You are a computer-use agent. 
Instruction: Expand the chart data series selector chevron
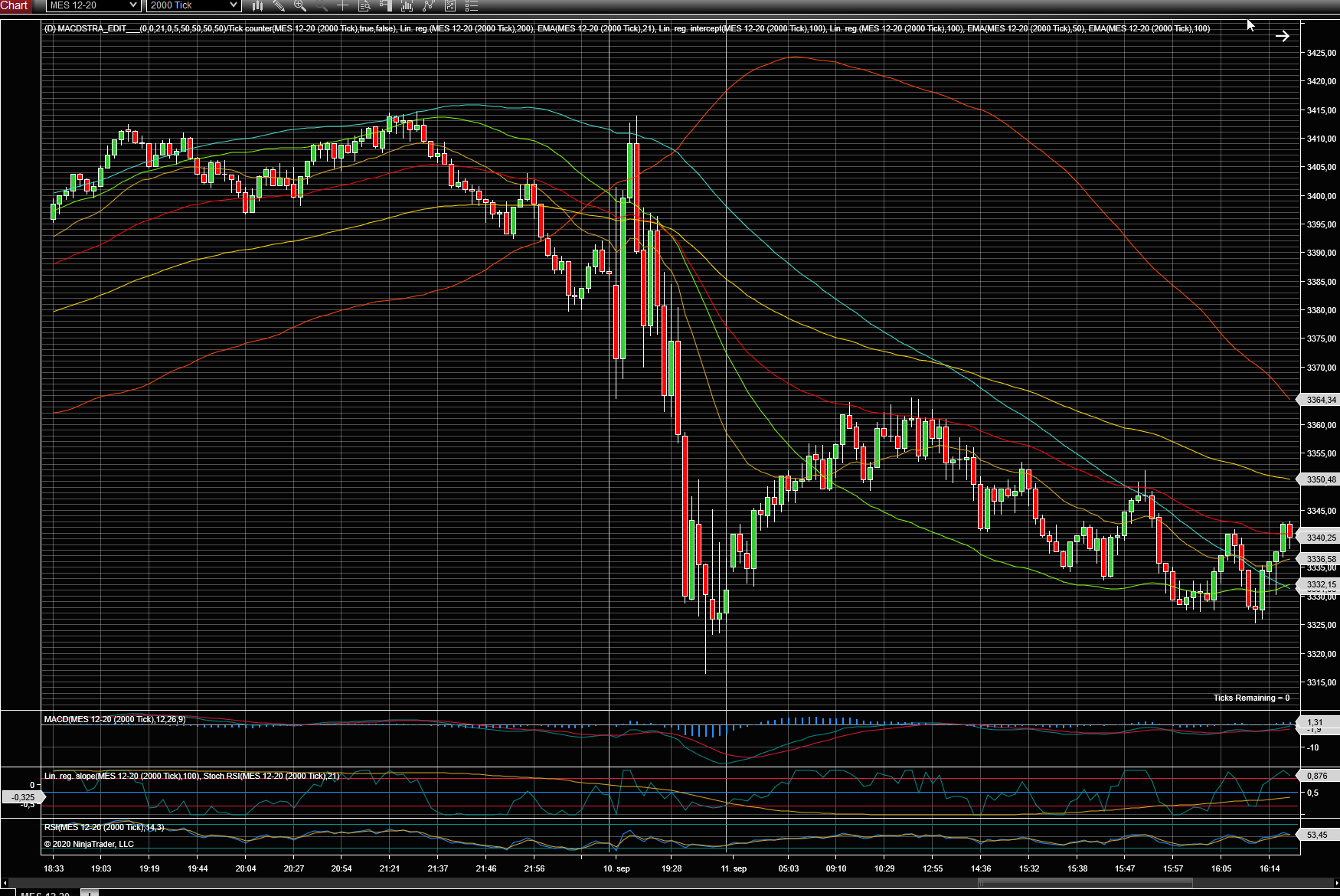(x=6, y=883)
